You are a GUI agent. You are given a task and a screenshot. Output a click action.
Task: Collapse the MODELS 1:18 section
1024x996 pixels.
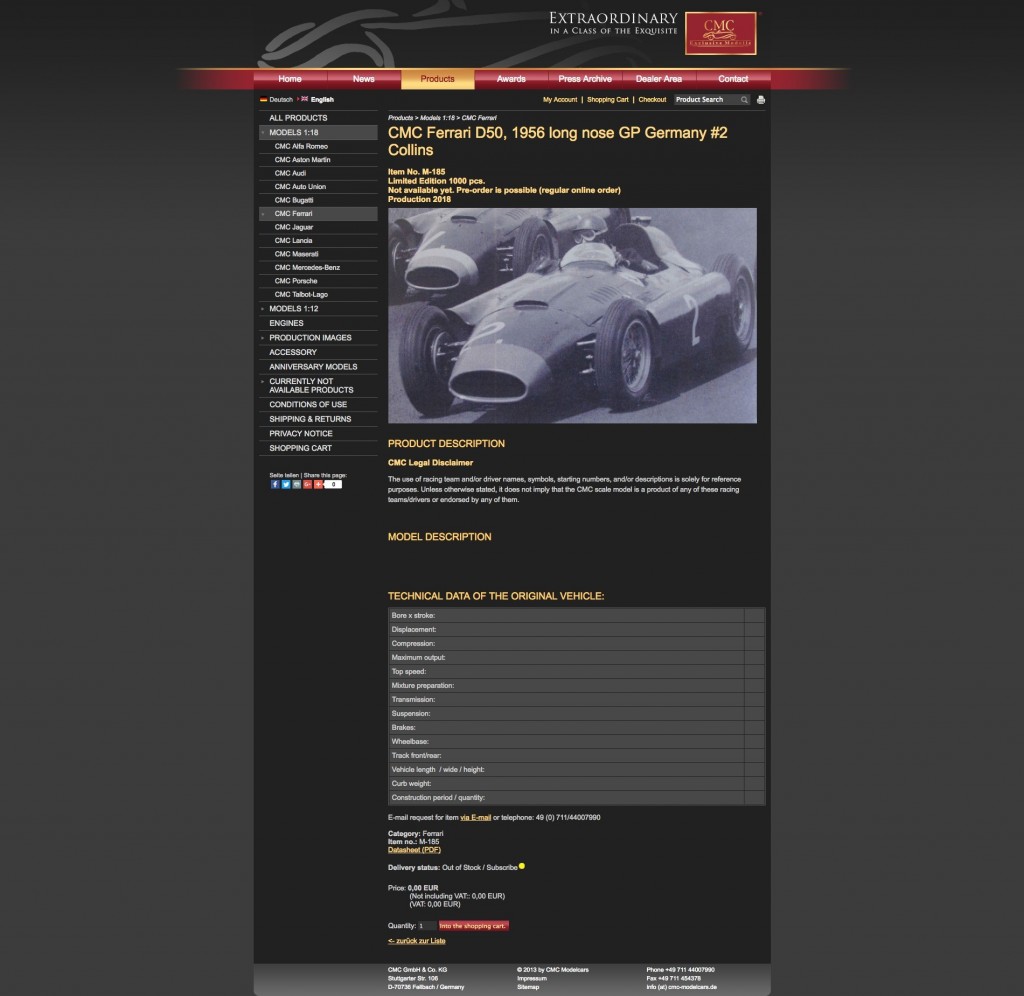[x=318, y=133]
